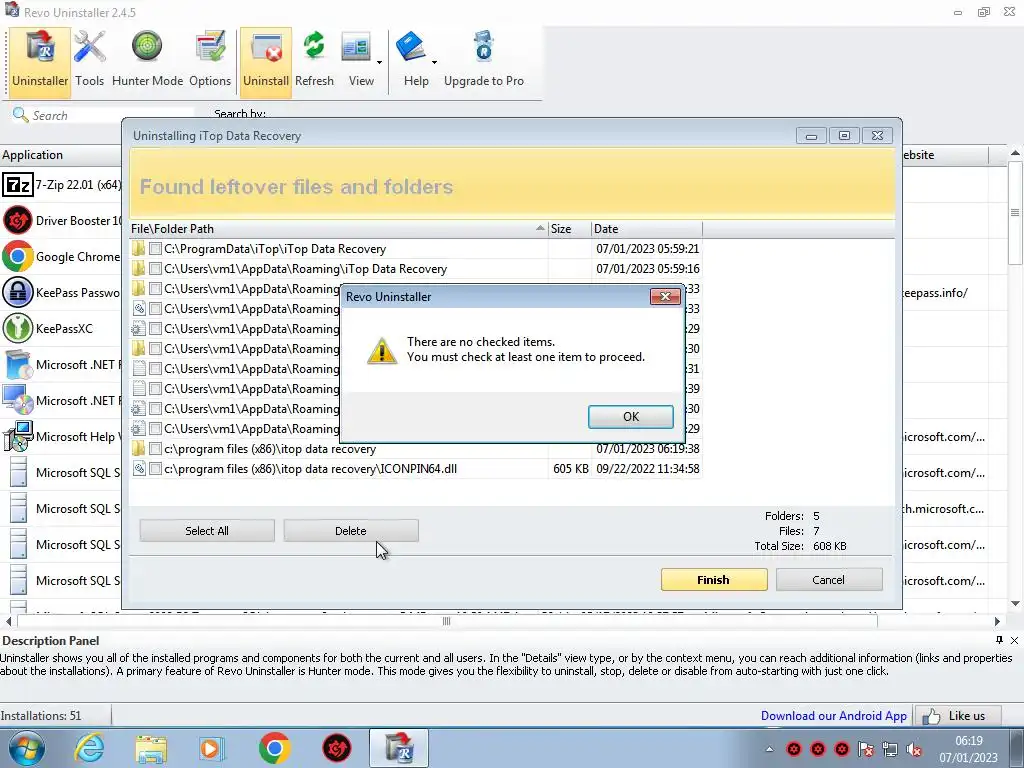Open Google Chrome from taskbar
This screenshot has width=1024, height=768.
(x=274, y=748)
